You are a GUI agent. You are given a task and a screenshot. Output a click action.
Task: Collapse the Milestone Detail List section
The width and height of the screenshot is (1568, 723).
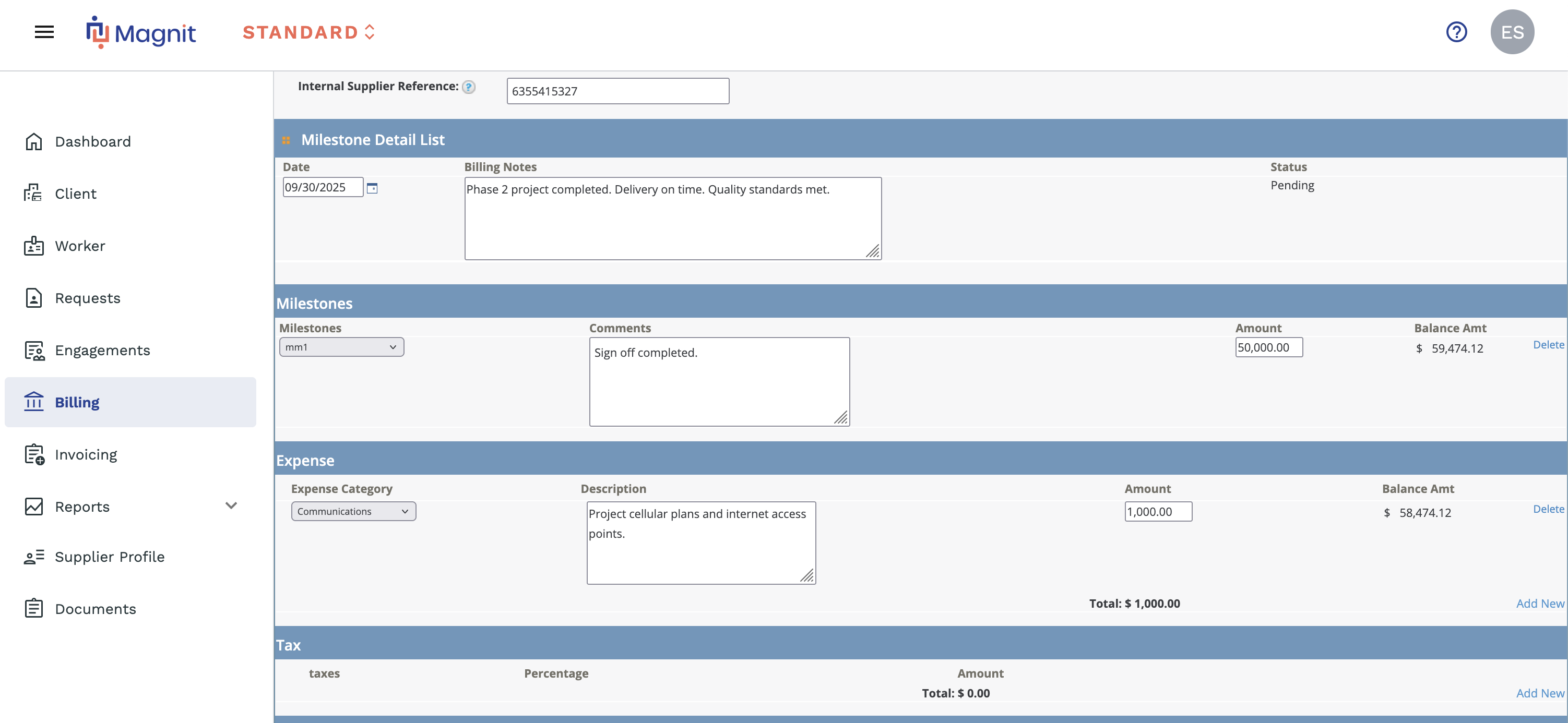[286, 140]
